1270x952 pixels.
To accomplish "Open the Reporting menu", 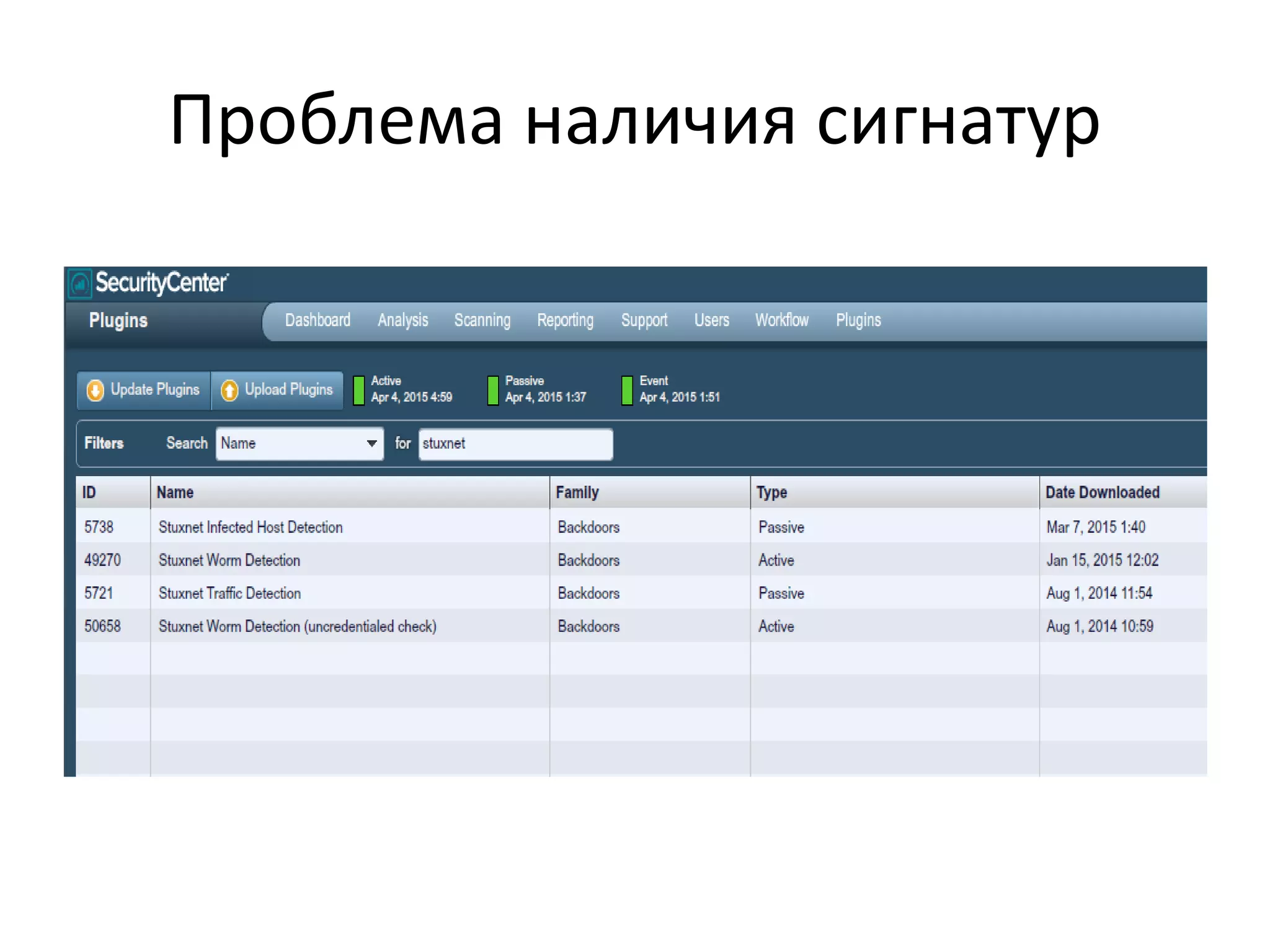I will click(x=565, y=320).
